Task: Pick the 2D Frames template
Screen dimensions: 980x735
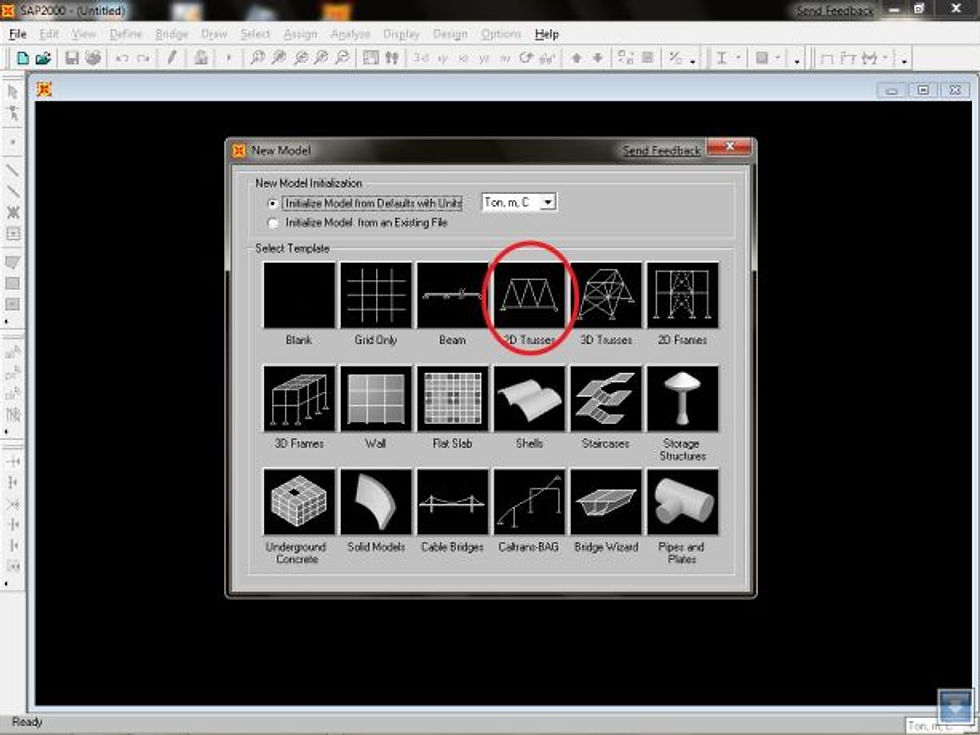Action: [682, 295]
